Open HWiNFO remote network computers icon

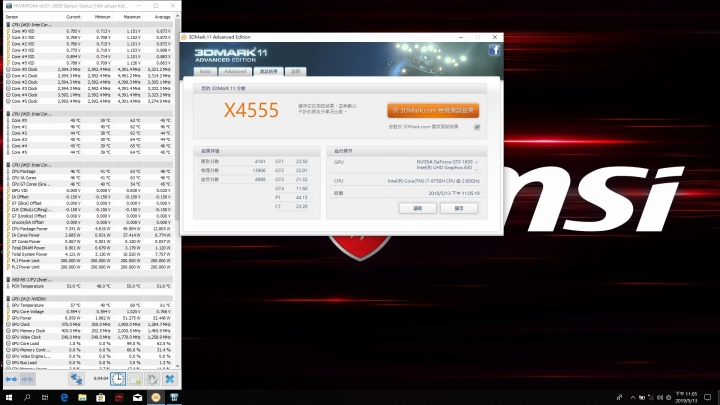(x=76, y=379)
